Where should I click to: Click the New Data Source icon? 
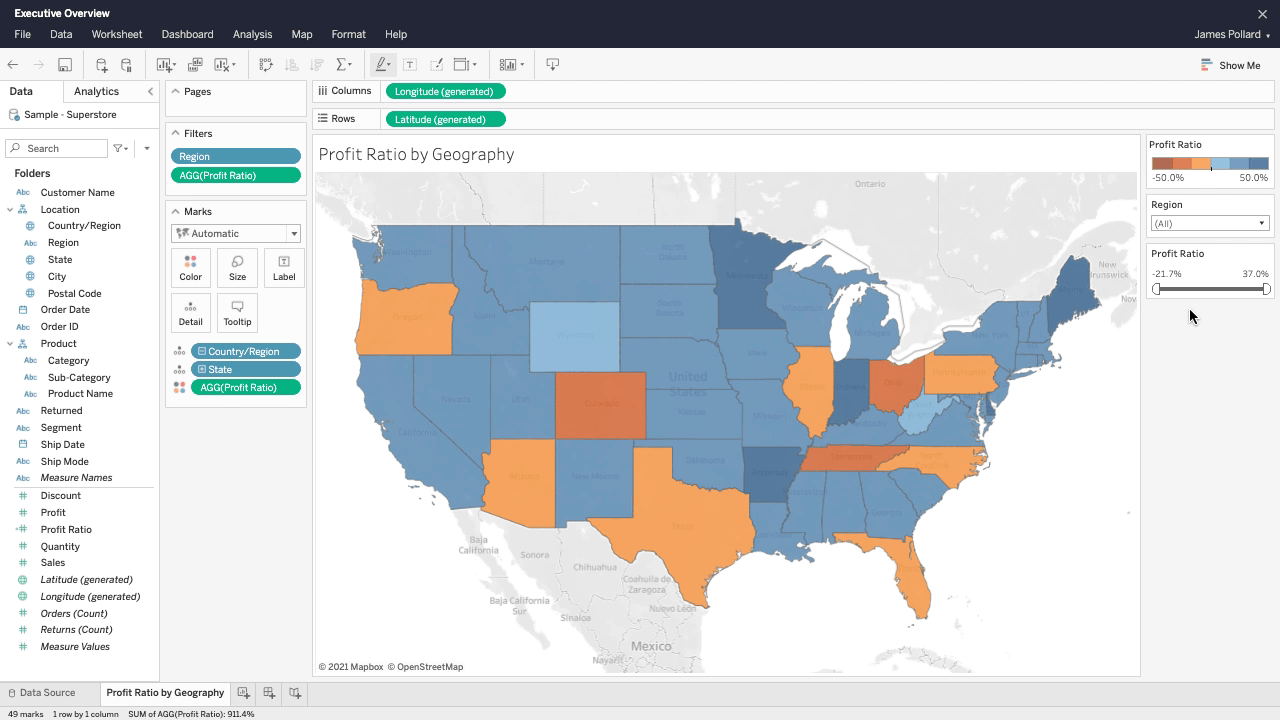coord(101,65)
